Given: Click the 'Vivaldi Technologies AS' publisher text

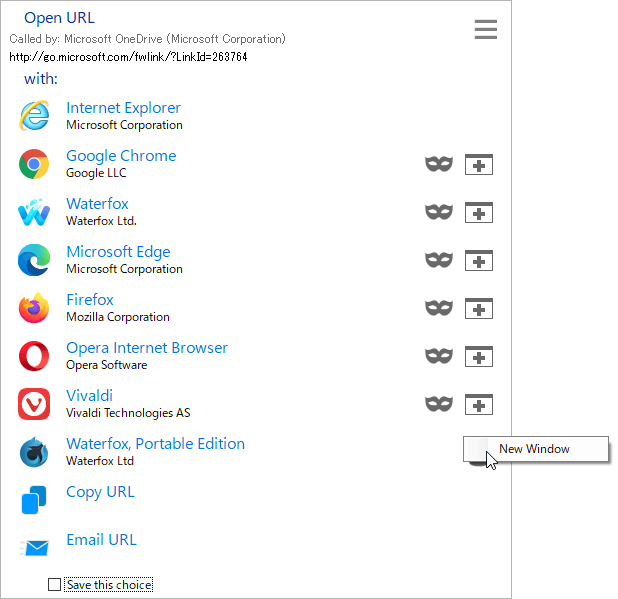Looking at the screenshot, I should [x=128, y=413].
